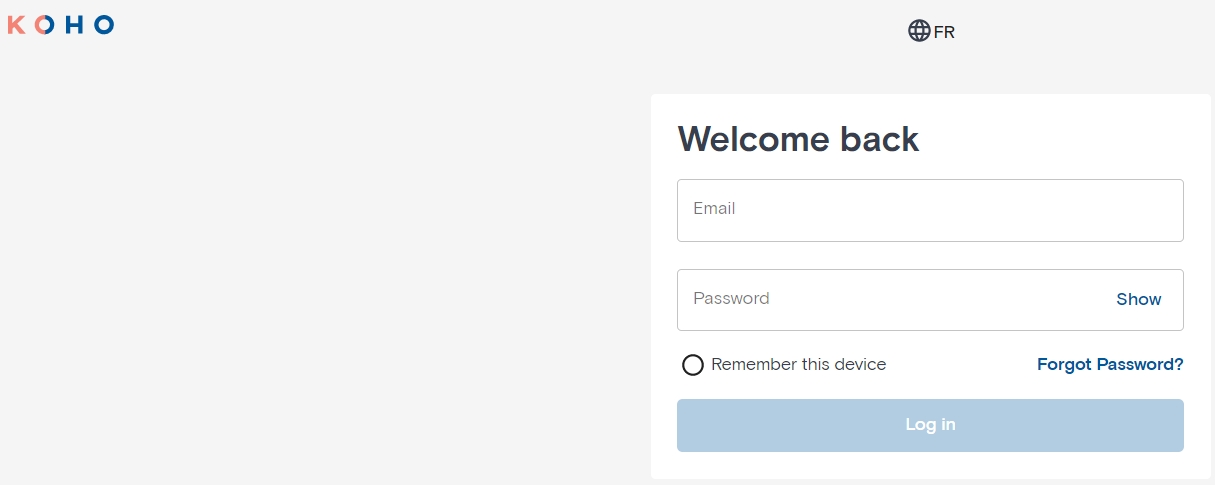The image size is (1215, 485).
Task: Click the "Welcome back" heading
Action: coord(798,139)
